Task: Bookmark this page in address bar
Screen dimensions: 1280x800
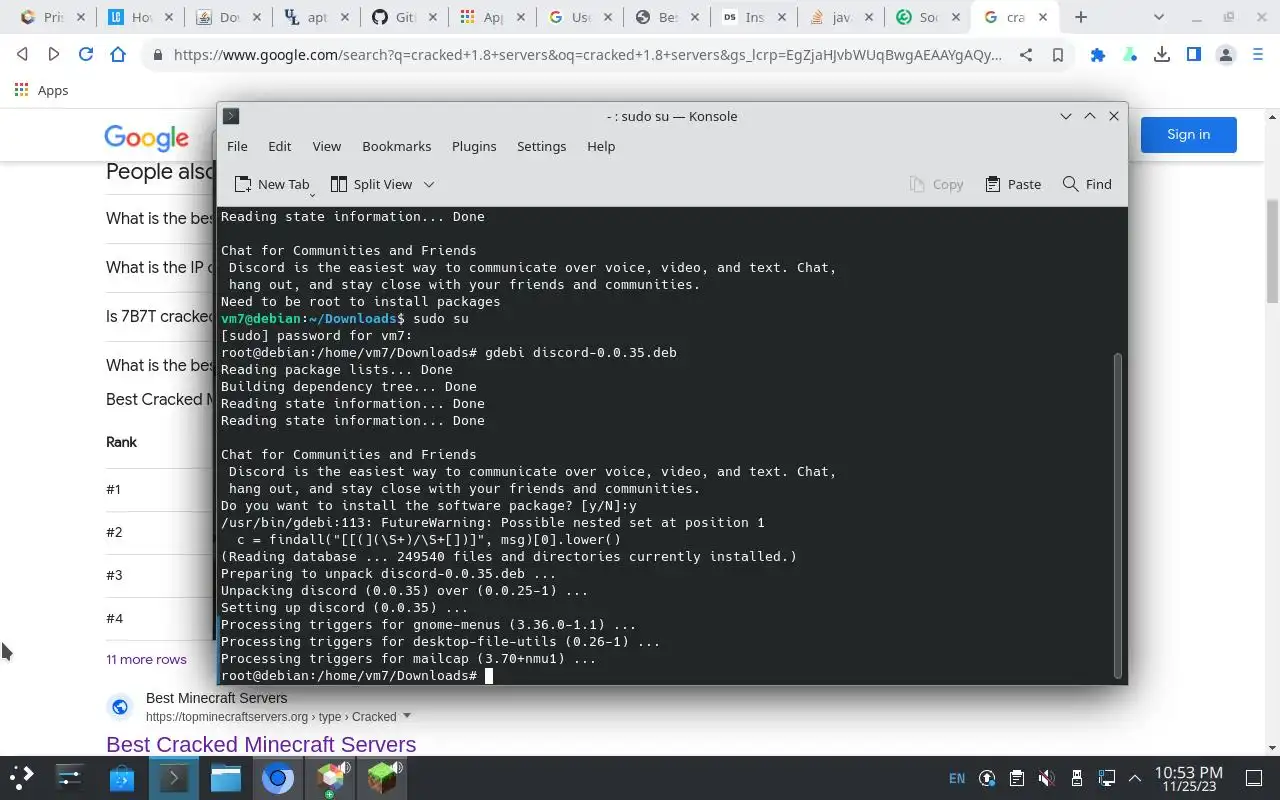Action: (x=1057, y=55)
